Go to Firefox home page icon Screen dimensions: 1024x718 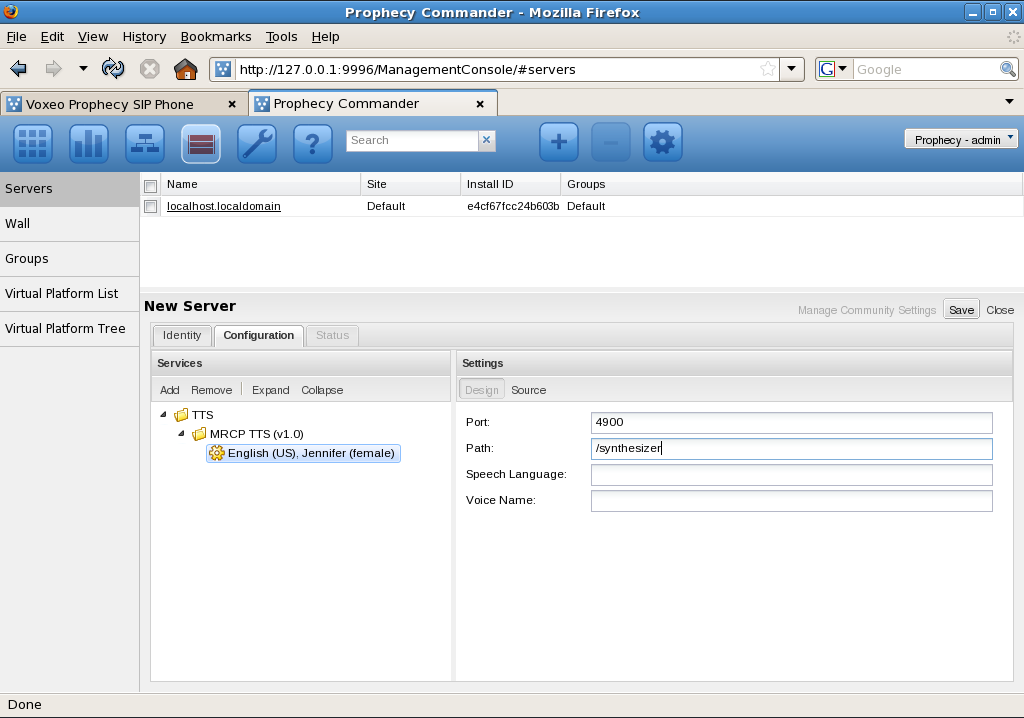pos(185,69)
